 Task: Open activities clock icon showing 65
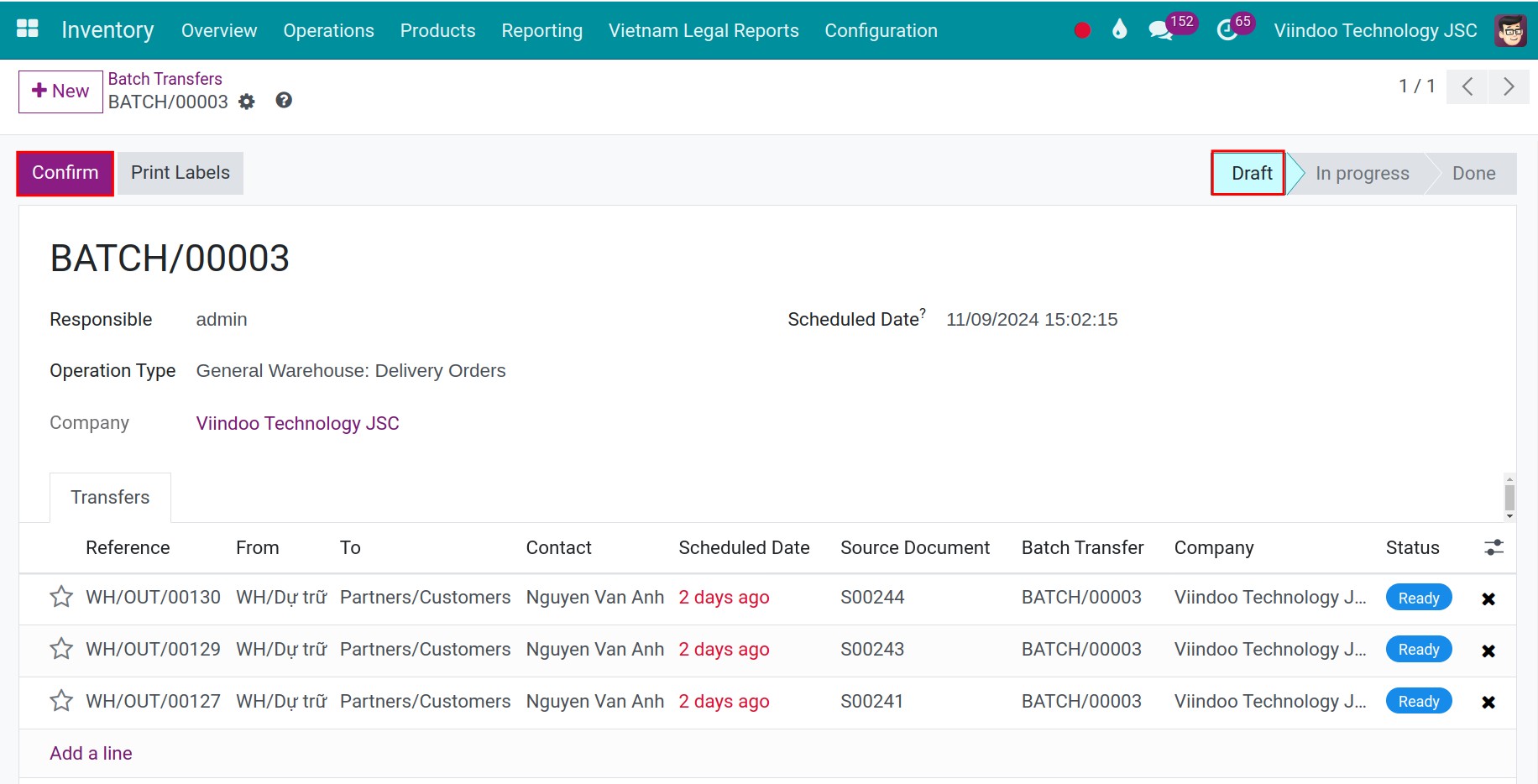[1235, 27]
